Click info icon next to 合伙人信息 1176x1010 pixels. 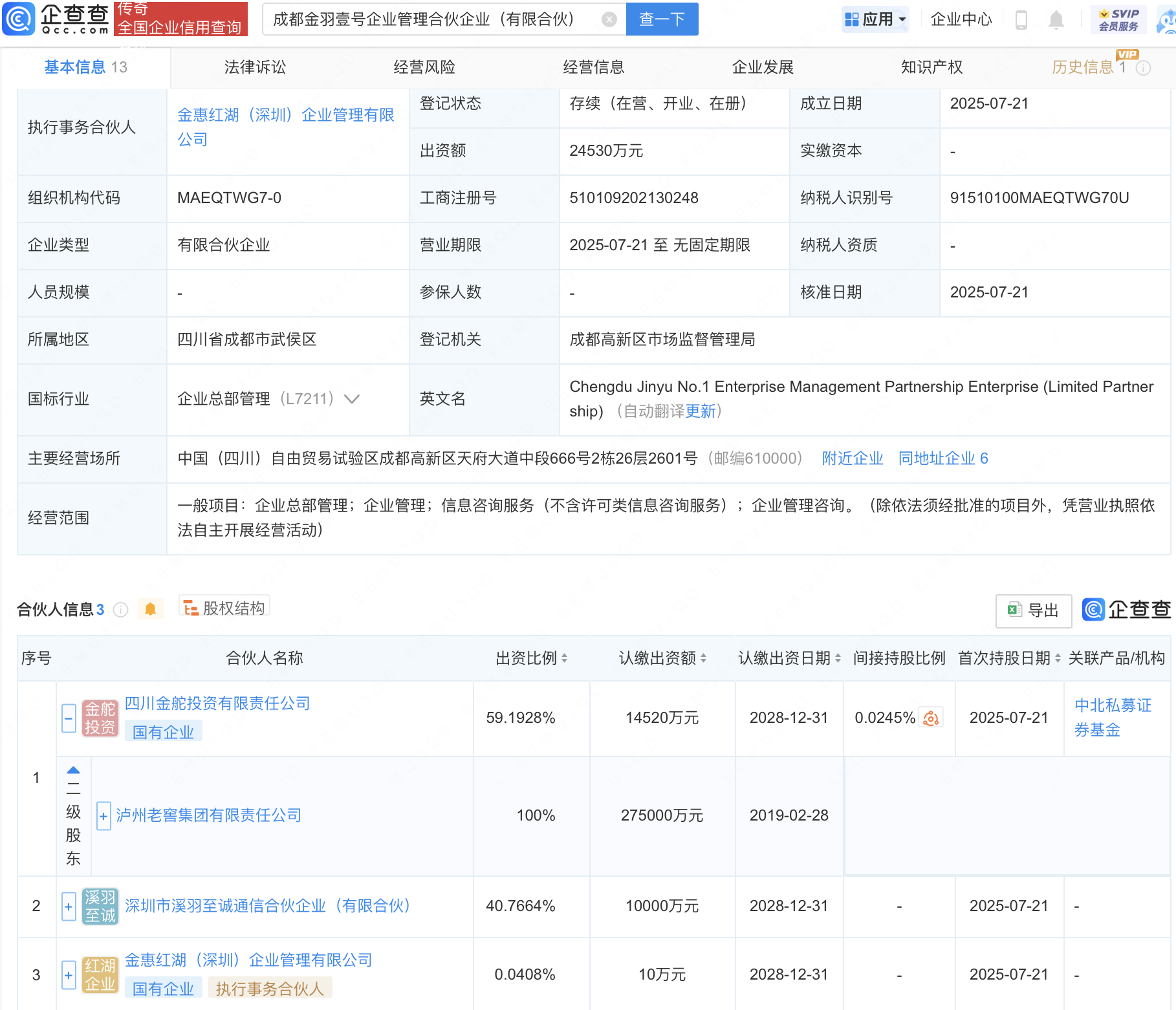120,610
